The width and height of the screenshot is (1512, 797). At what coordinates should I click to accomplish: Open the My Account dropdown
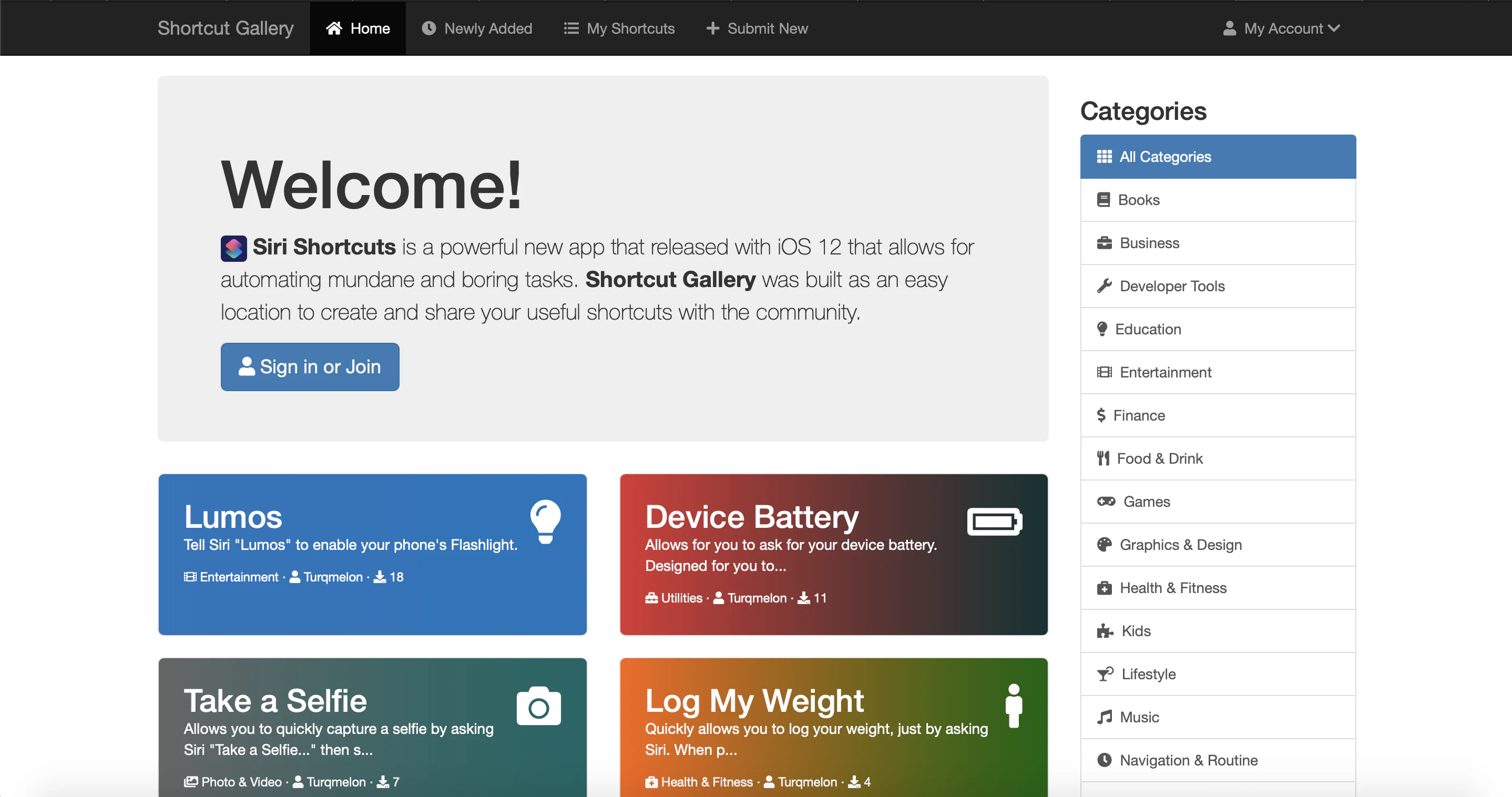(x=1283, y=28)
